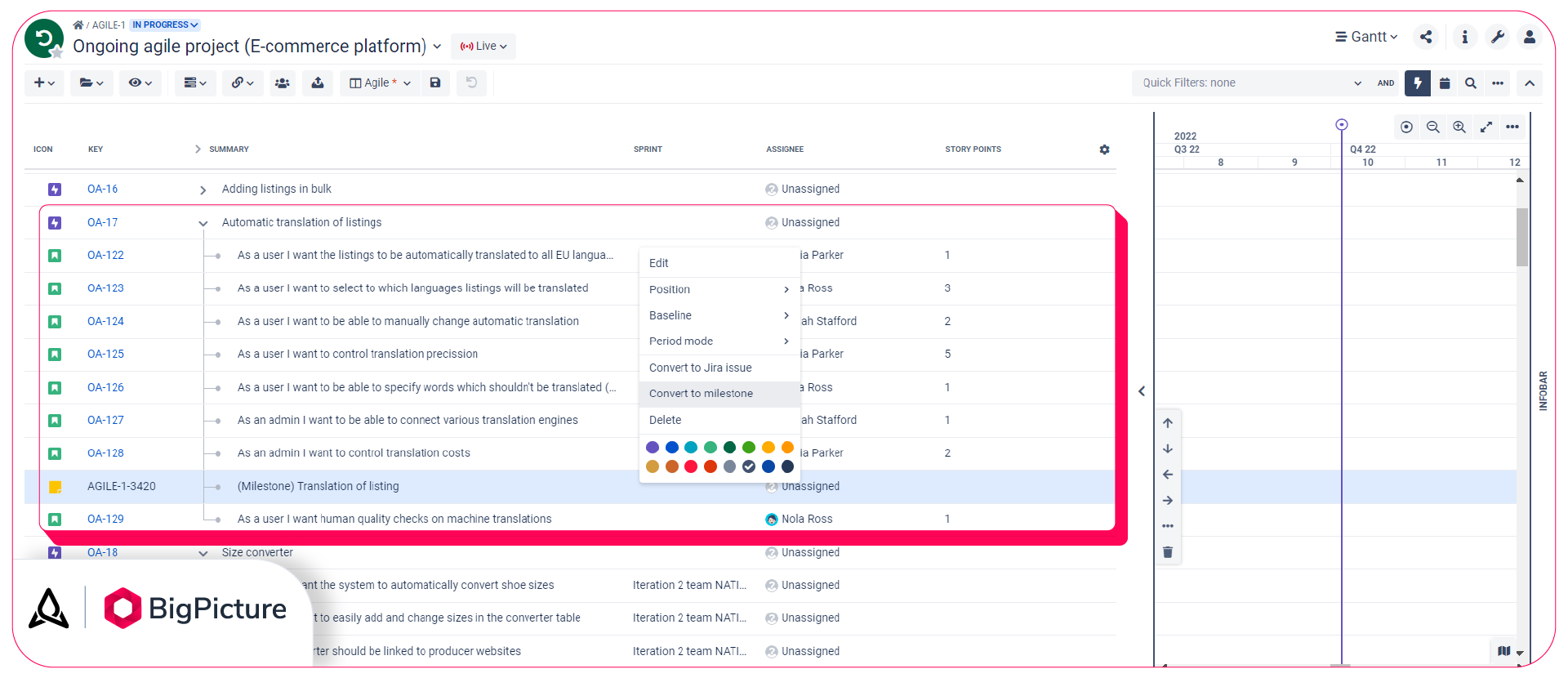
Task: Click the share icon in the header
Action: pos(1426,37)
